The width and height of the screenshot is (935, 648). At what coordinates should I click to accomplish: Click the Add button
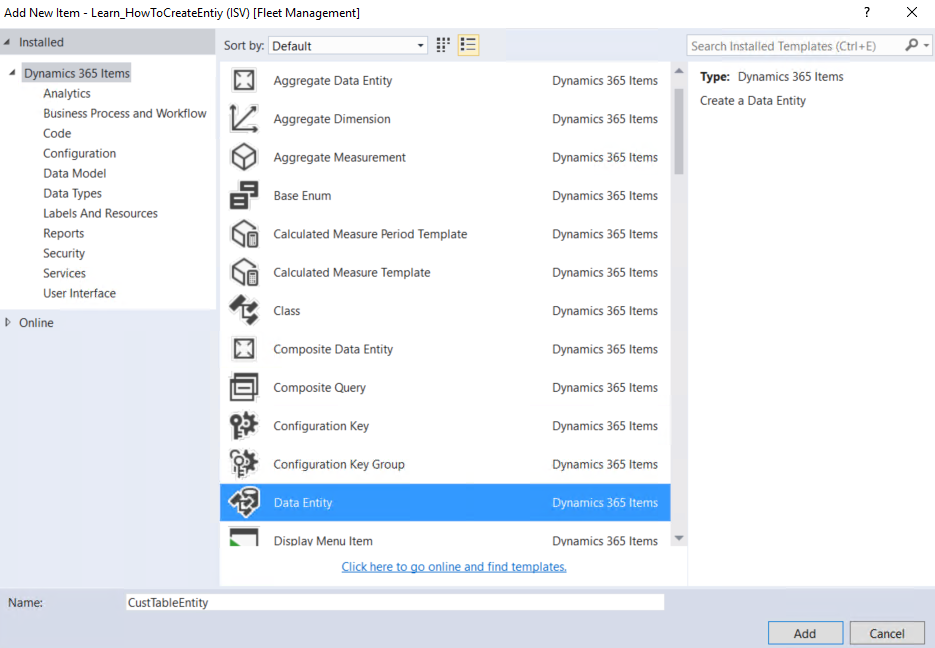point(805,634)
